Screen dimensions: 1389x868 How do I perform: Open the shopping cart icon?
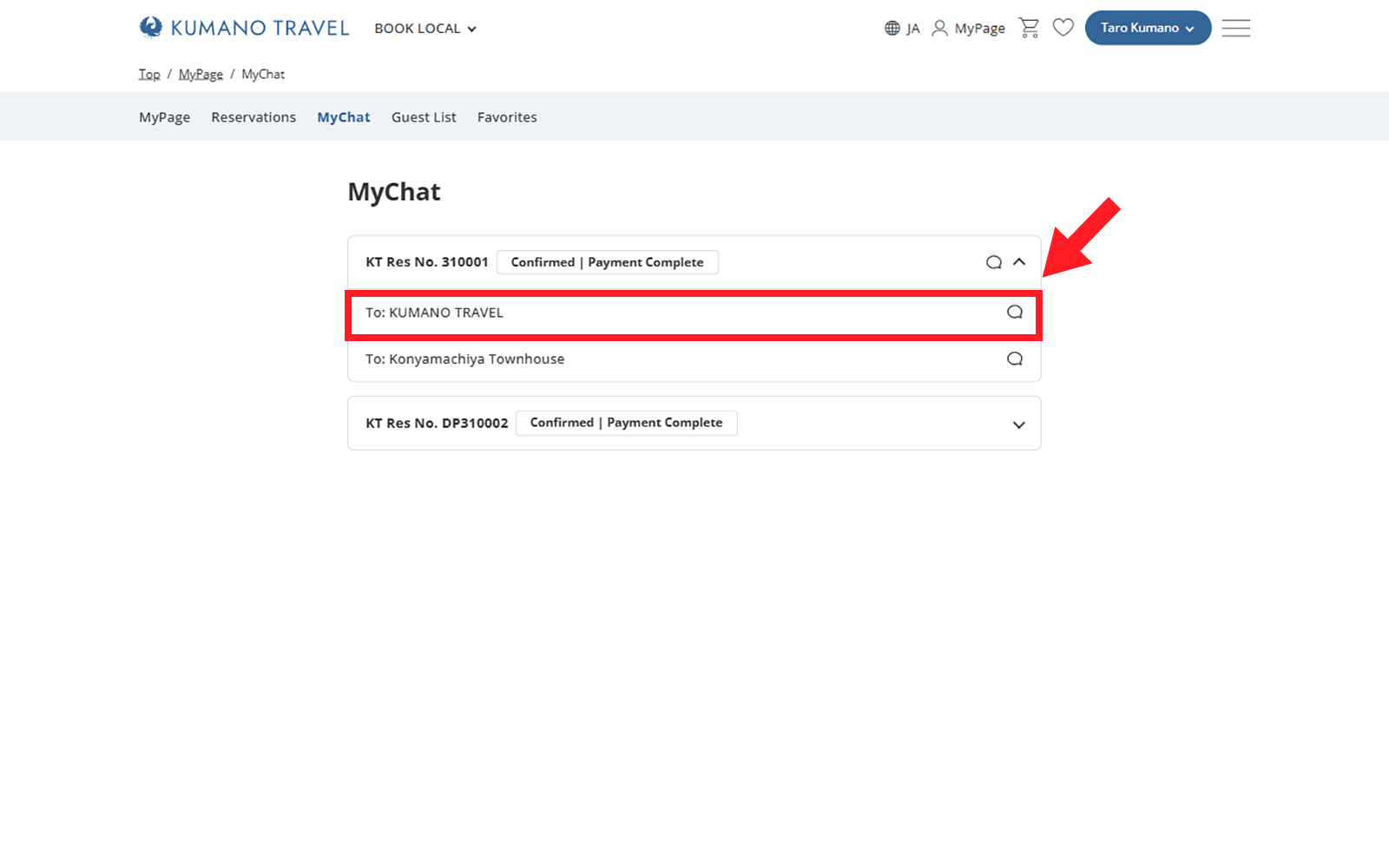1029,28
